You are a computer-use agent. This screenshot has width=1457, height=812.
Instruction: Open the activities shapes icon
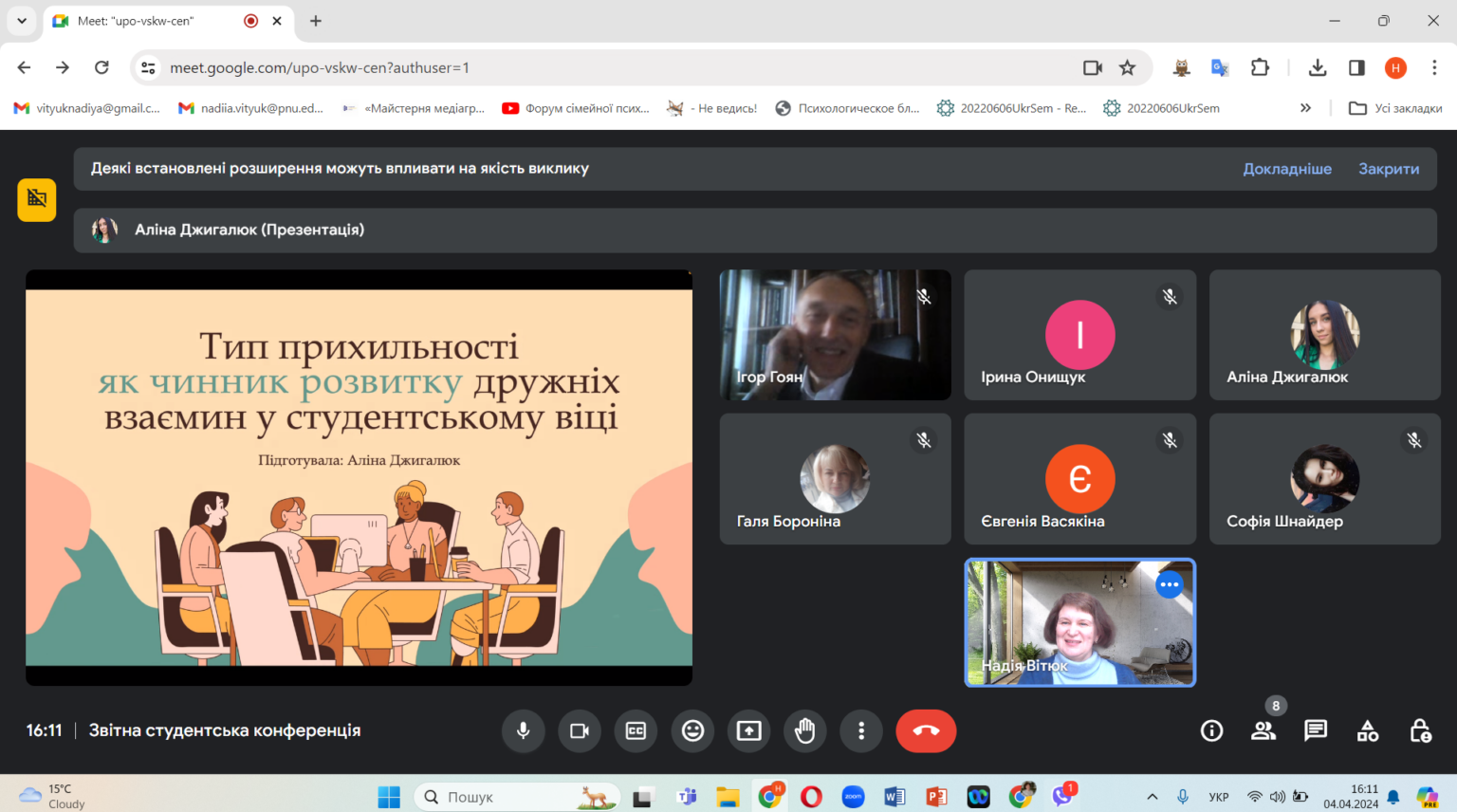(x=1367, y=730)
